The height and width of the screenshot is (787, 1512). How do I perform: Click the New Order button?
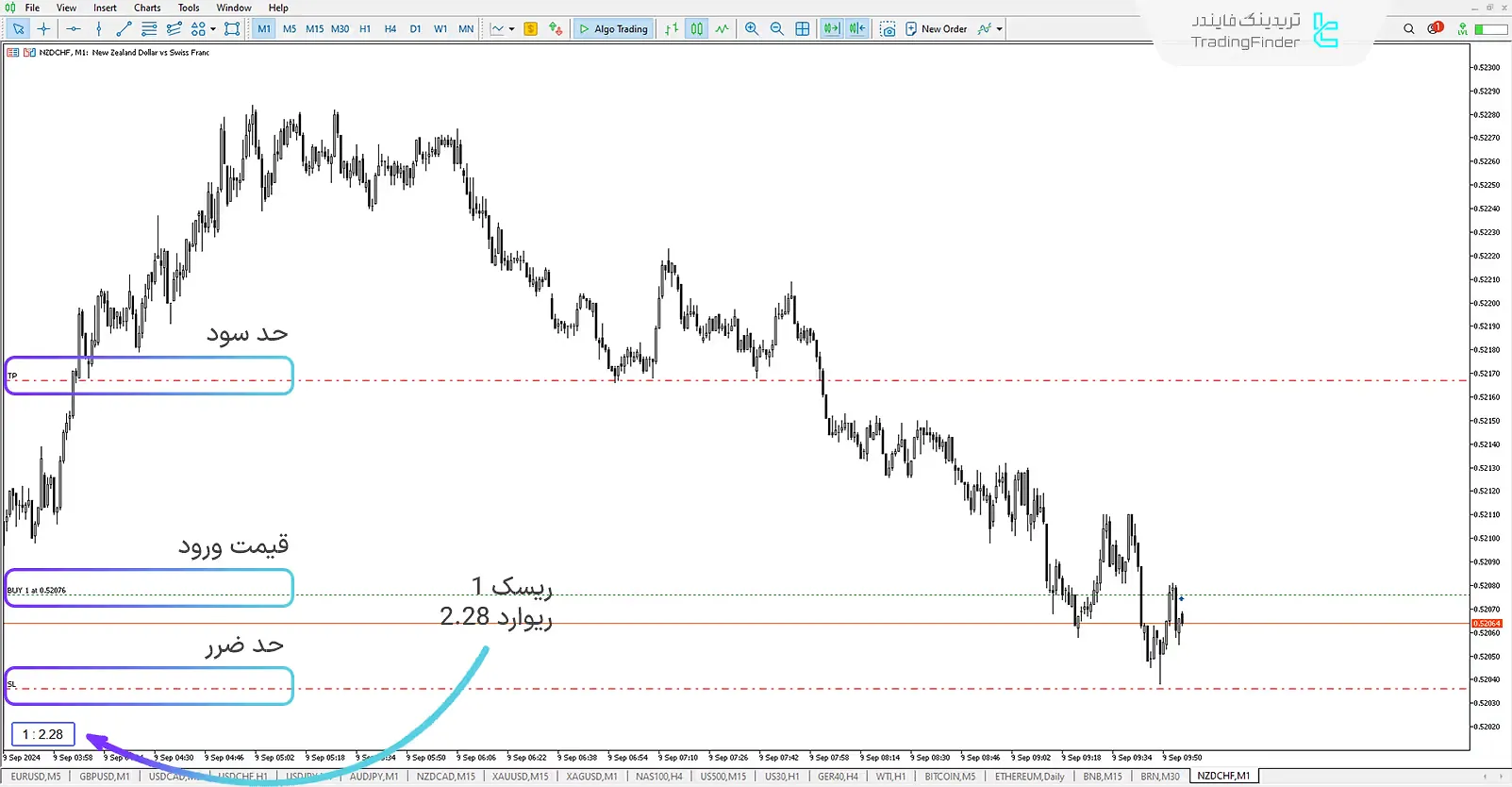click(936, 29)
